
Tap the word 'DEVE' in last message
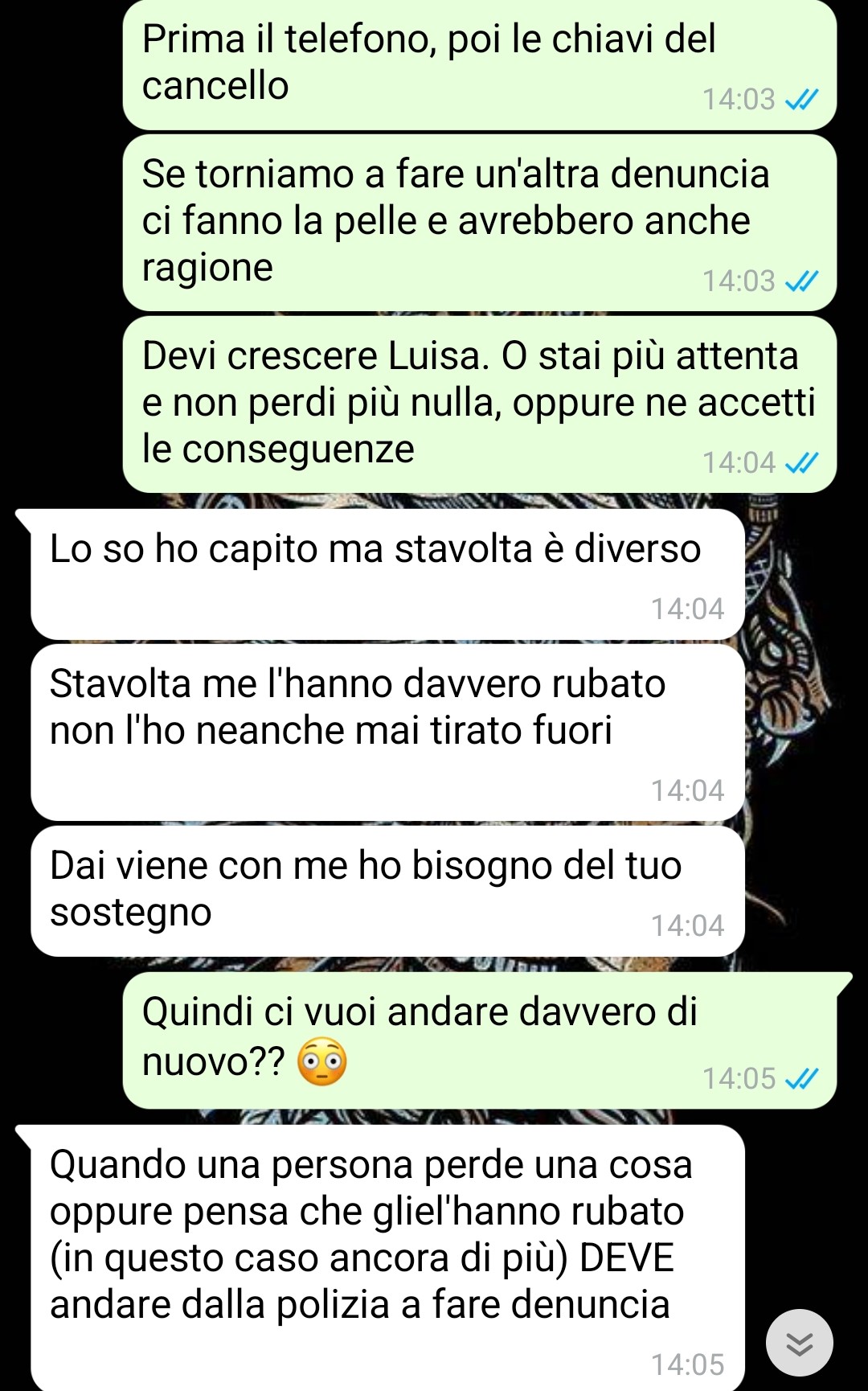tap(627, 1258)
